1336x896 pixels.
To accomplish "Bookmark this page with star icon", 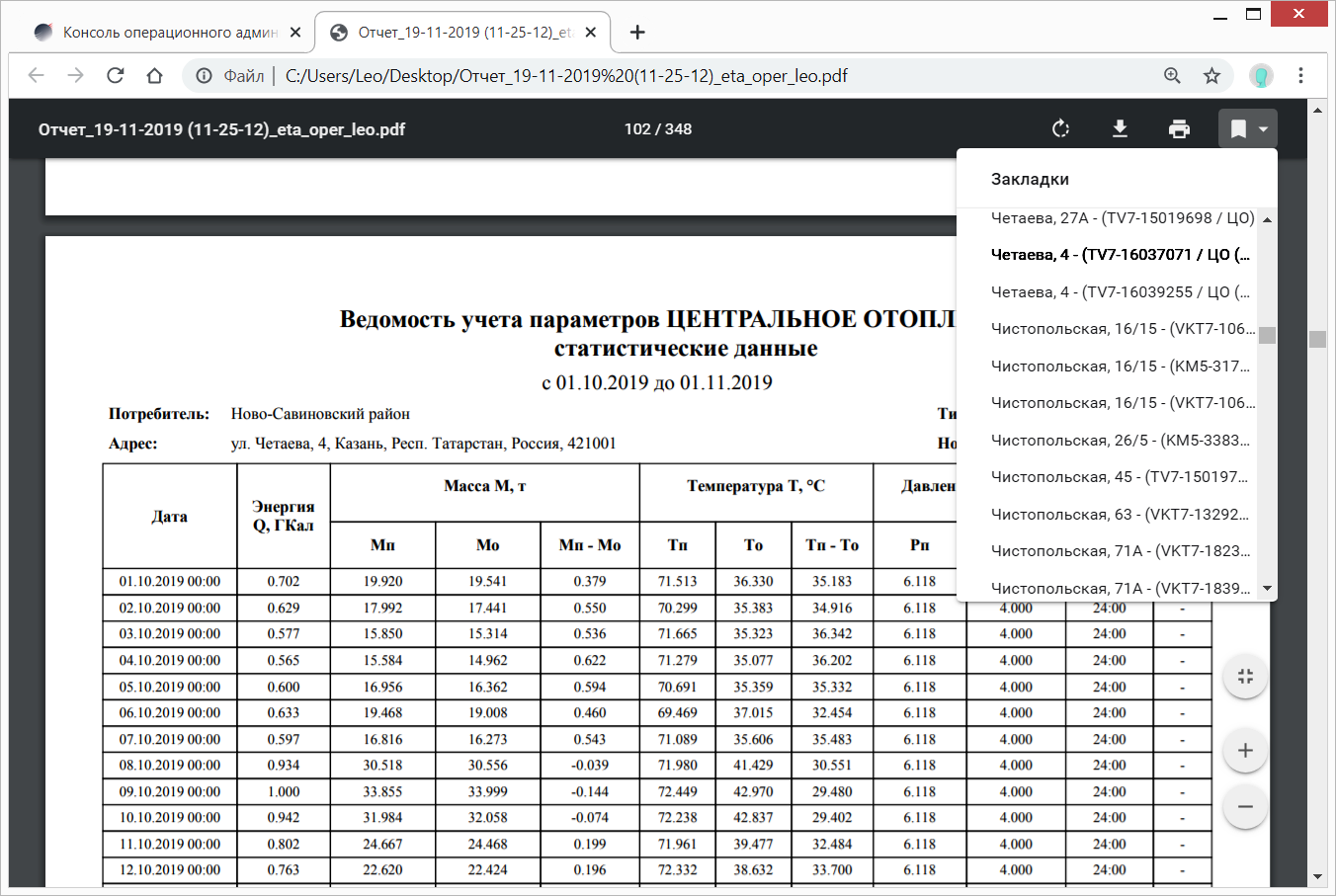I will click(x=1211, y=76).
